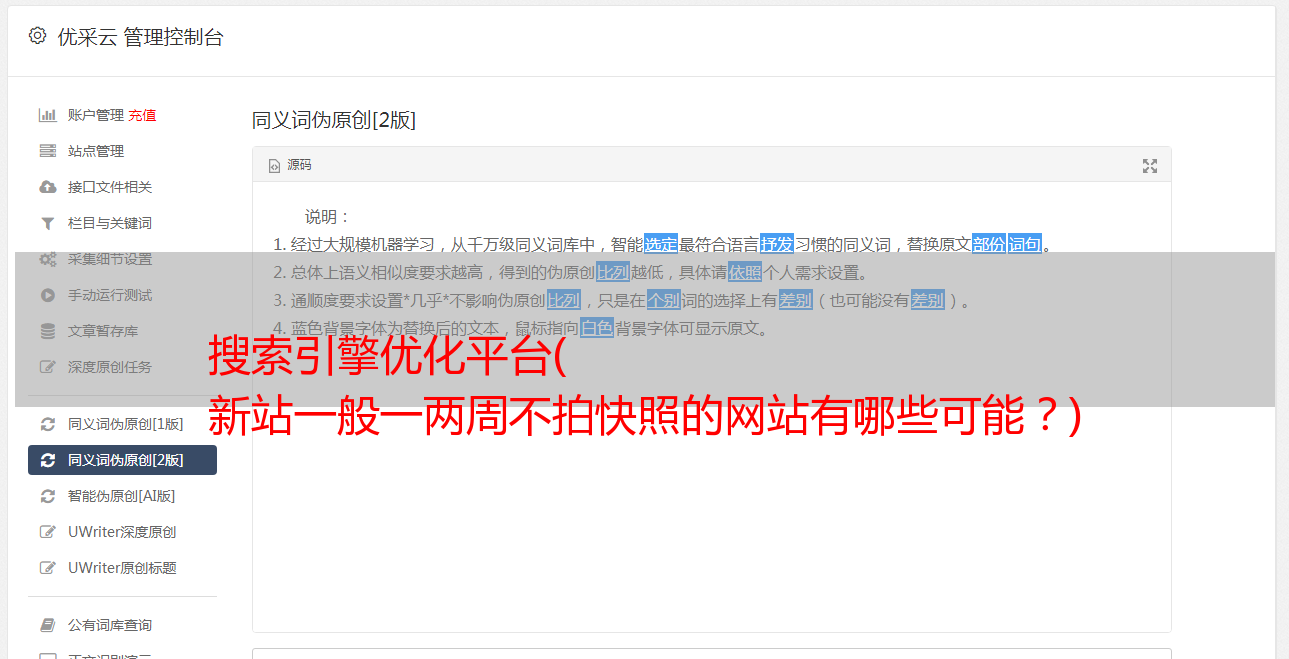The image size is (1289, 659).
Task: Click the highlighted synonym 选定 in the text
Action: [x=661, y=244]
